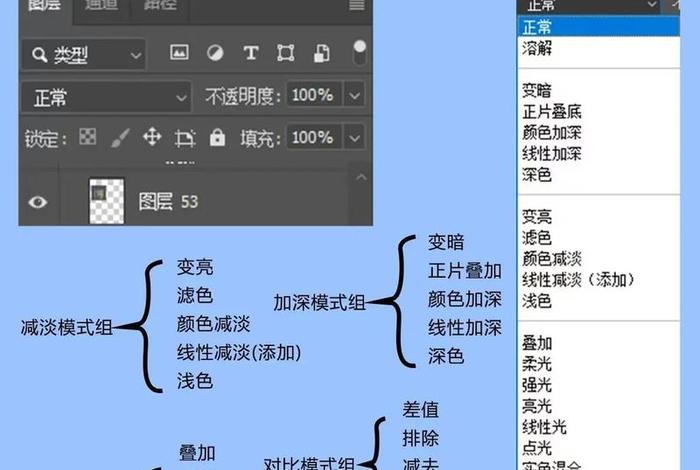
Task: Choose 点光 blend mode
Action: 537,448
